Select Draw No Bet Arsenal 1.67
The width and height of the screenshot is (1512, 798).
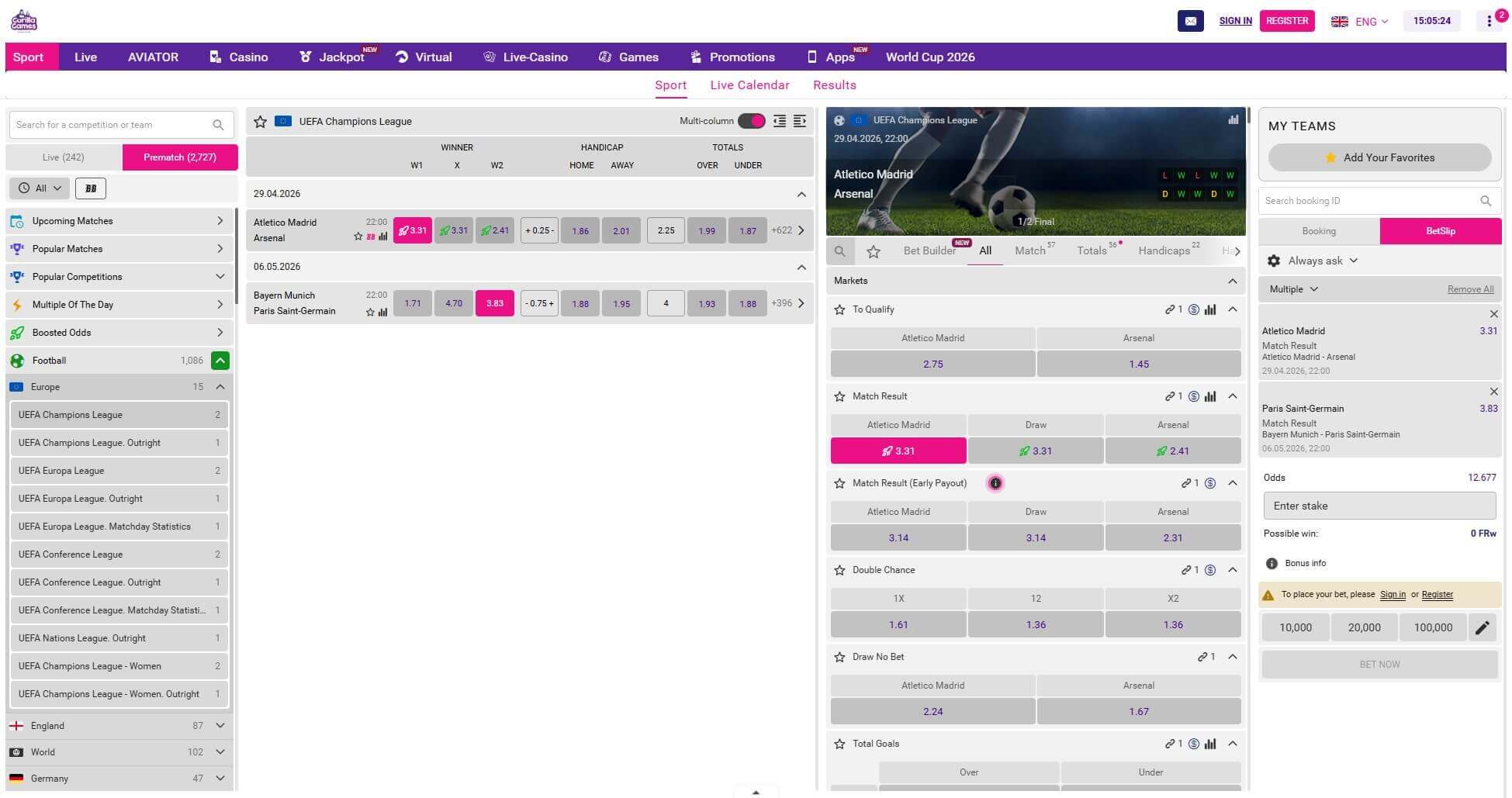point(1139,711)
